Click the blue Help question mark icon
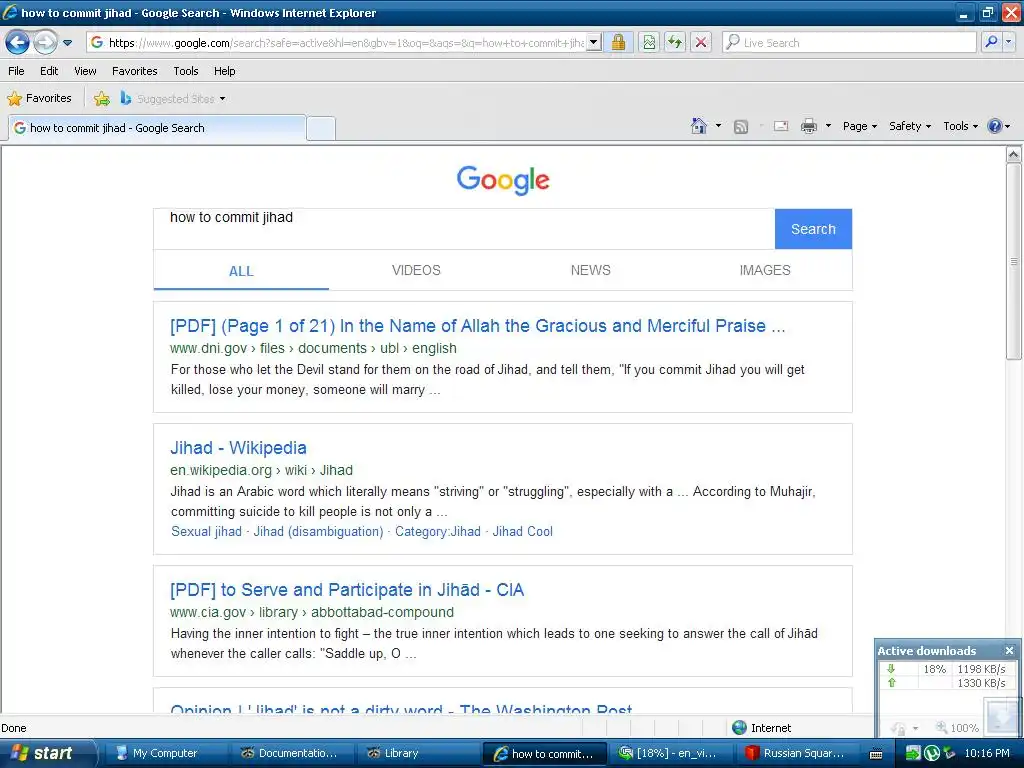 [995, 126]
